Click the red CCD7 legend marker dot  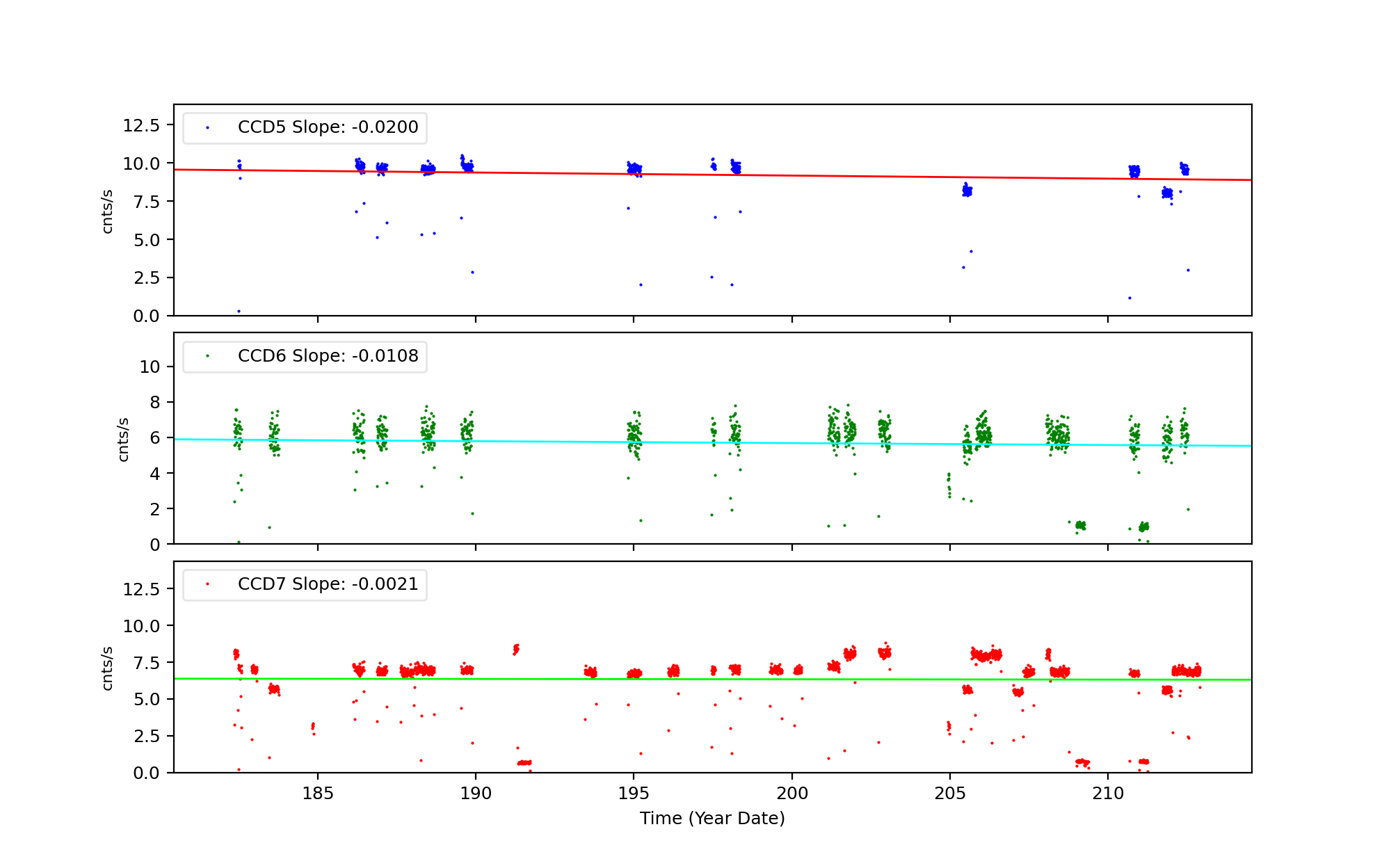pyautogui.click(x=207, y=584)
